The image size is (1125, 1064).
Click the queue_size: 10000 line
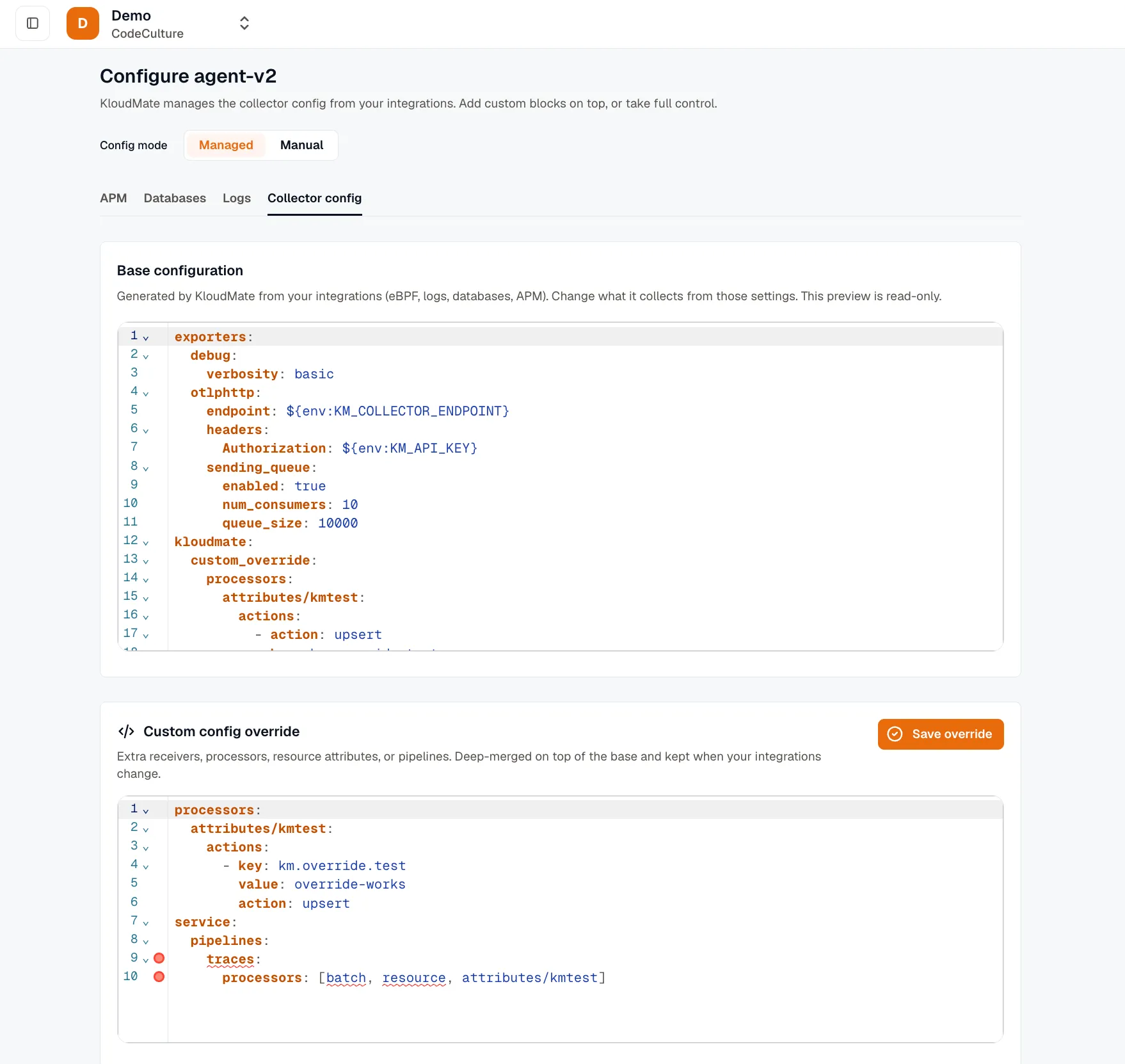click(290, 523)
